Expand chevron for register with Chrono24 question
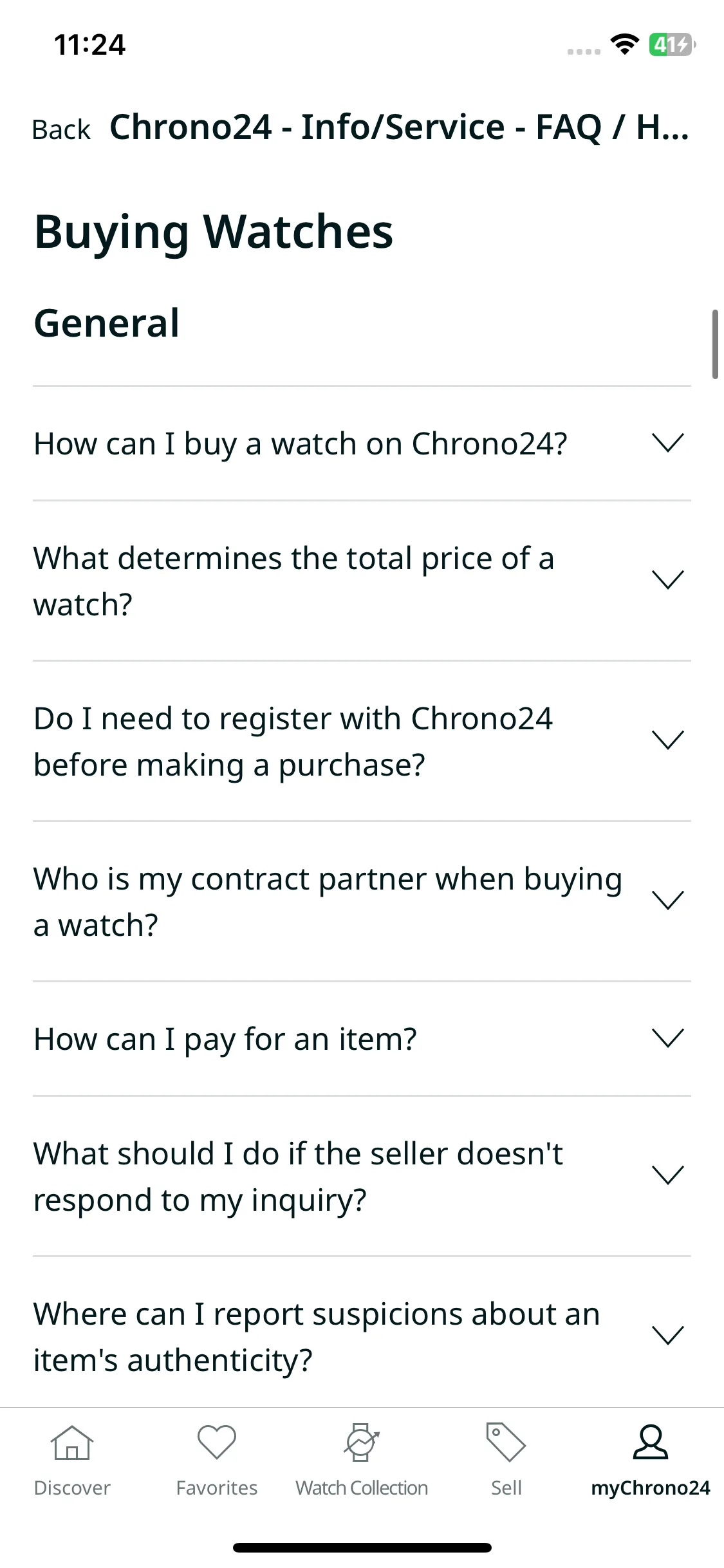Viewport: 724px width, 1568px height. tap(667, 740)
